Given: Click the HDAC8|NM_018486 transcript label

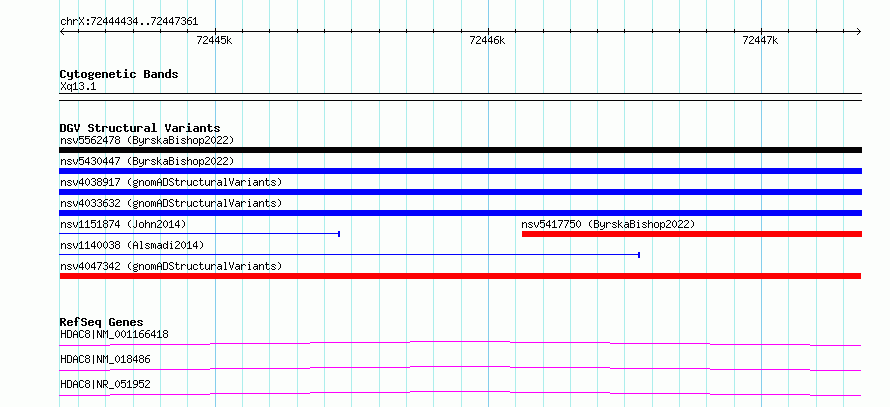Looking at the screenshot, I should (106, 359).
